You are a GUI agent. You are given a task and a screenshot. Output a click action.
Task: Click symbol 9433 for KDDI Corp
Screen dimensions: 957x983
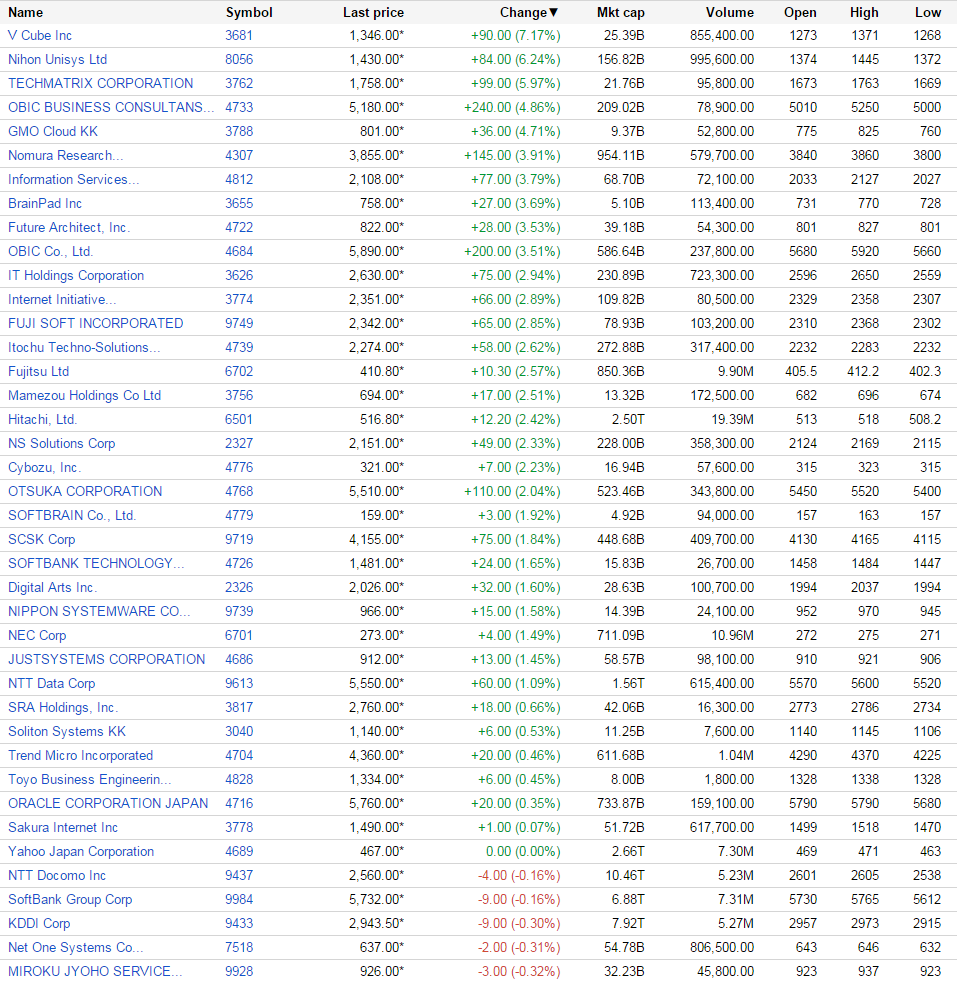[x=239, y=923]
